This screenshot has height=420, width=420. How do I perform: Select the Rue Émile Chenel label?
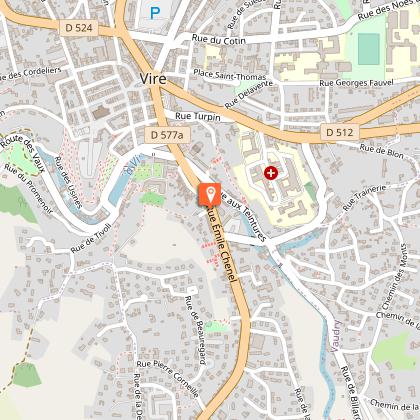coord(222,243)
